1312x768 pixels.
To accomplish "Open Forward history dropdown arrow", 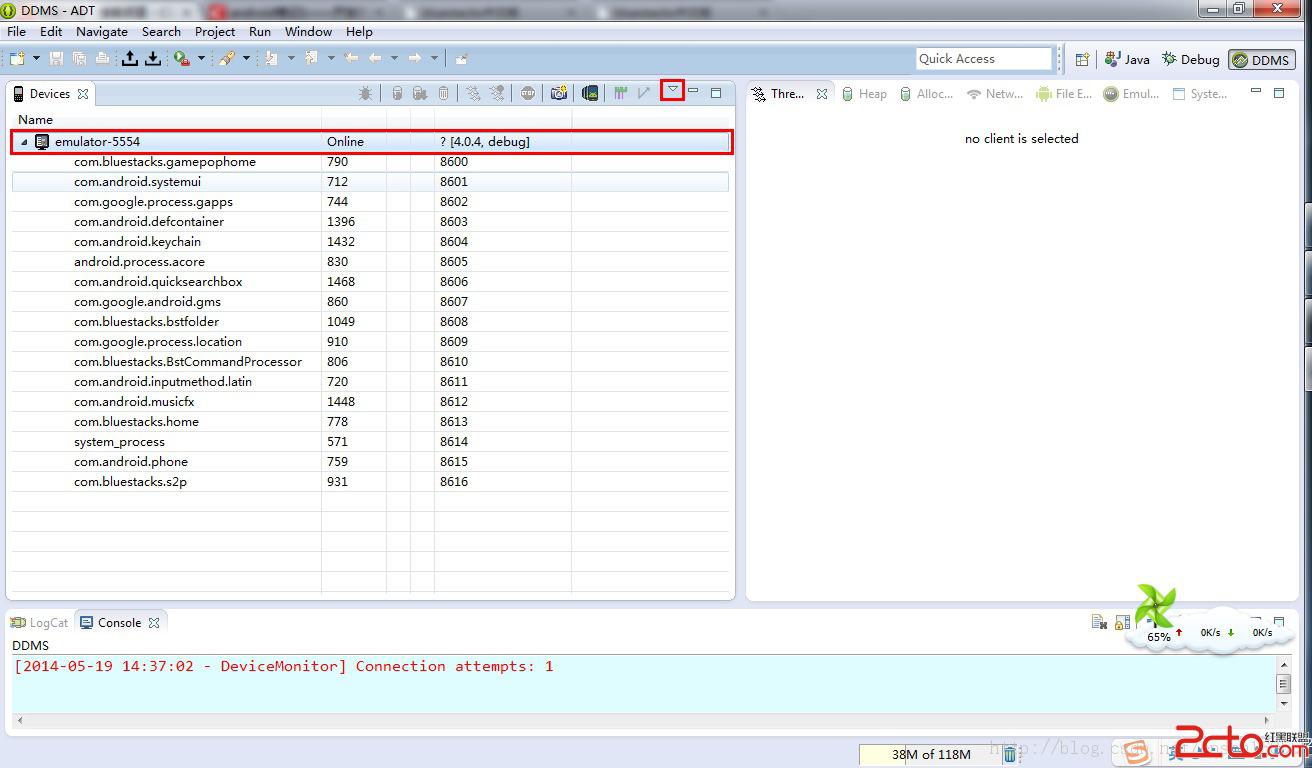I will click(x=433, y=59).
